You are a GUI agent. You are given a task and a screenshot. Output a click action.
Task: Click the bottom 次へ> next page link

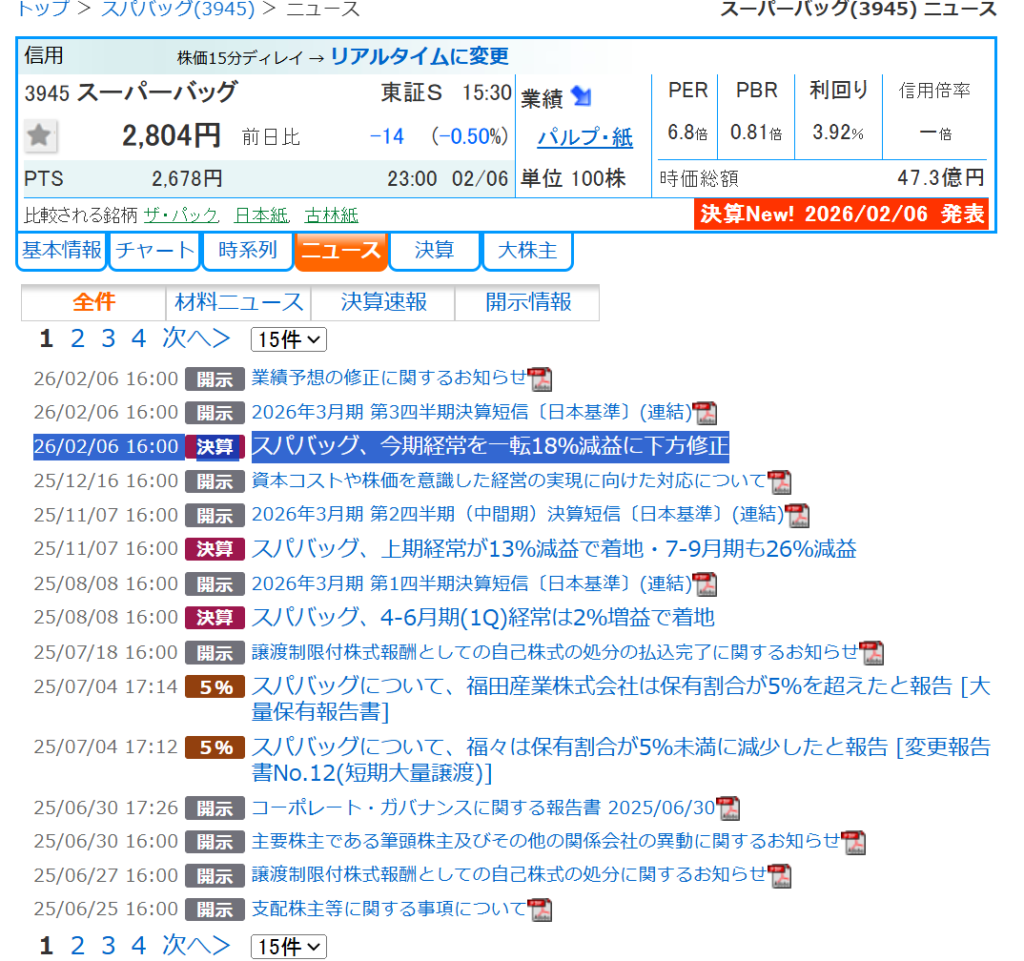pos(196,945)
